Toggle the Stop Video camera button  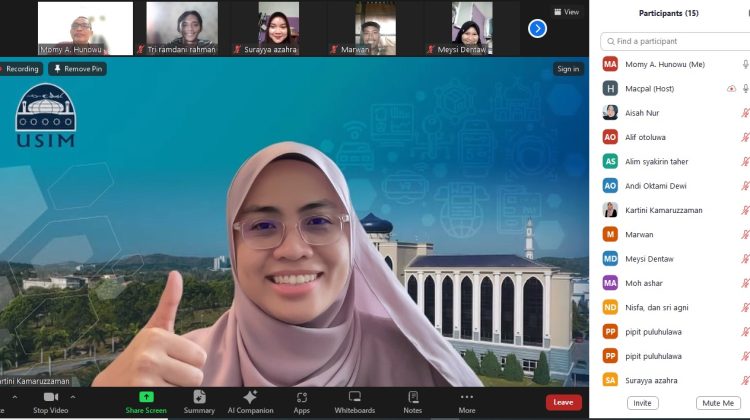coord(50,397)
